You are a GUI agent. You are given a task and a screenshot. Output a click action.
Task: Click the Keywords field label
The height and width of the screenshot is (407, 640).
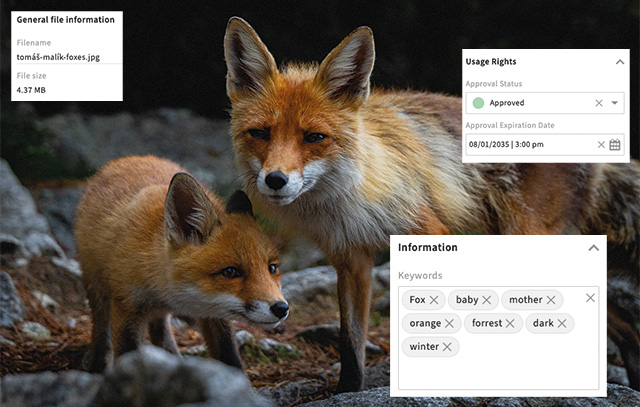point(420,276)
